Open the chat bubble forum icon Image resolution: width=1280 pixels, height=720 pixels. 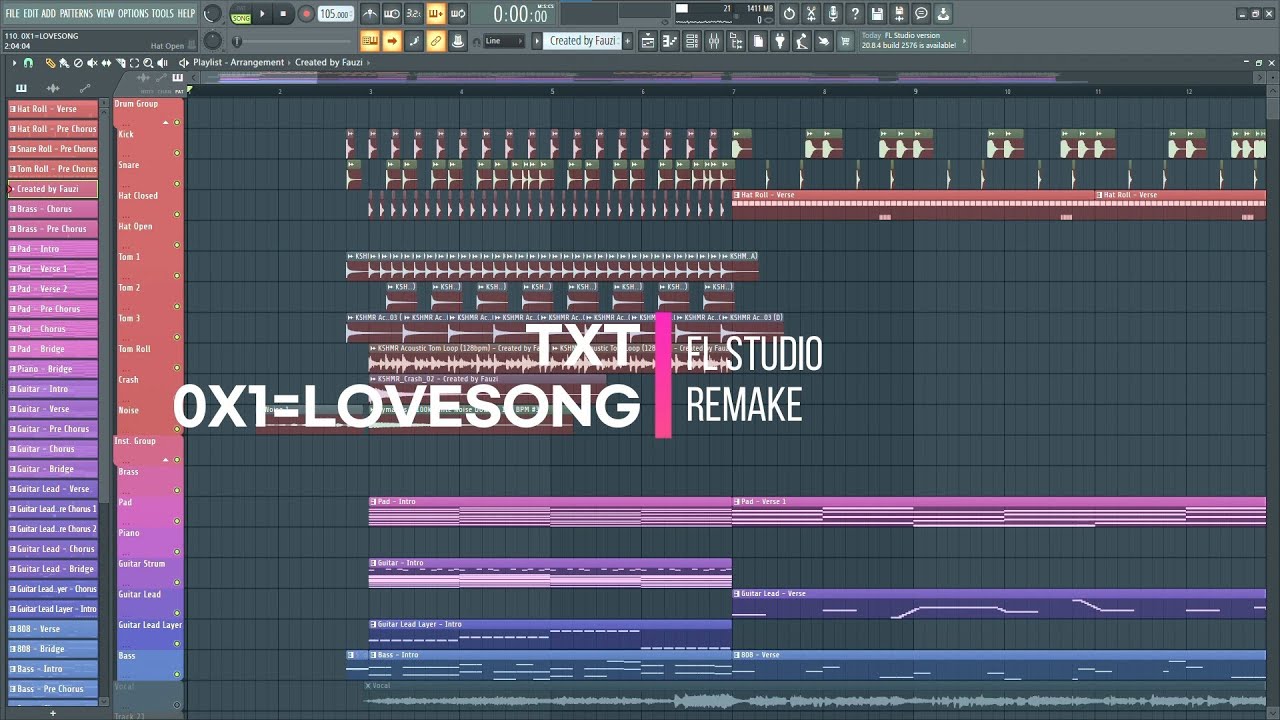921,14
